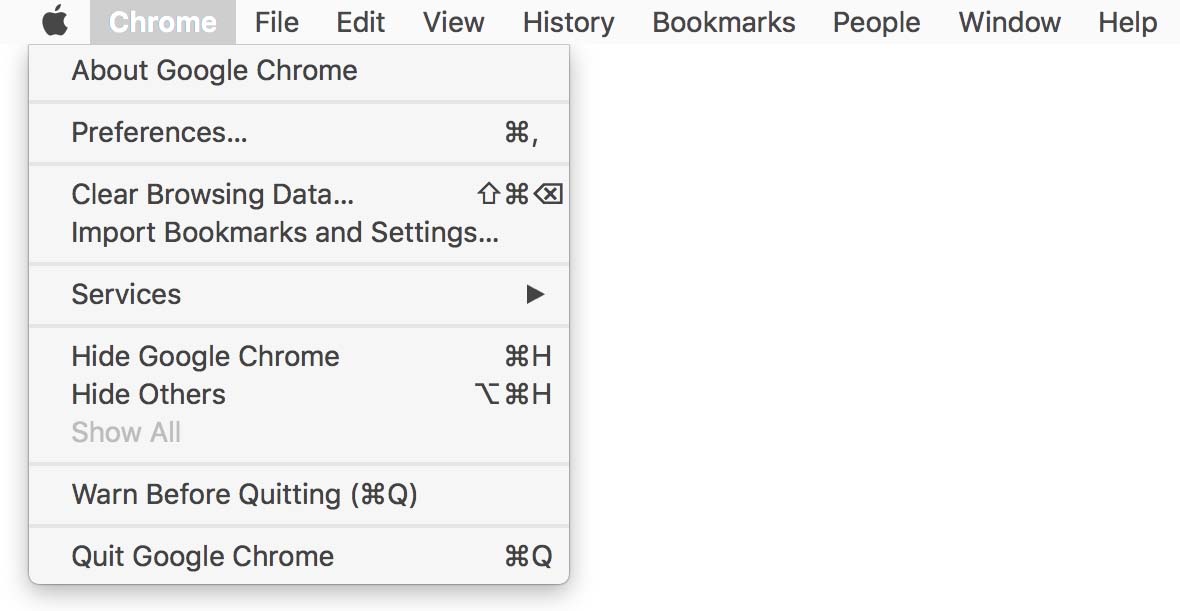Open the File menu
This screenshot has width=1180, height=611.
pyautogui.click(x=276, y=21)
